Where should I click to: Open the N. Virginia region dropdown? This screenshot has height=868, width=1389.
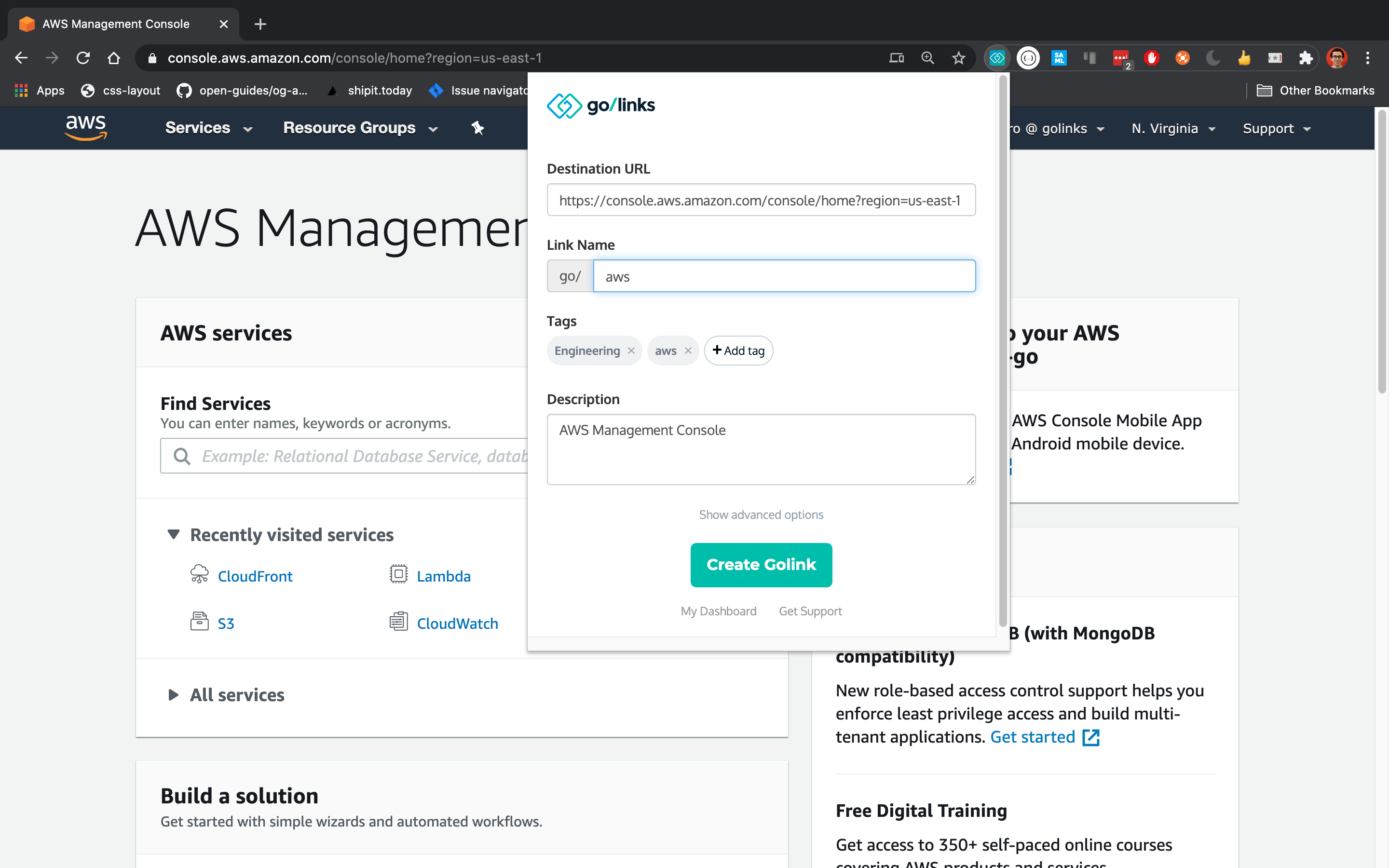click(1172, 129)
